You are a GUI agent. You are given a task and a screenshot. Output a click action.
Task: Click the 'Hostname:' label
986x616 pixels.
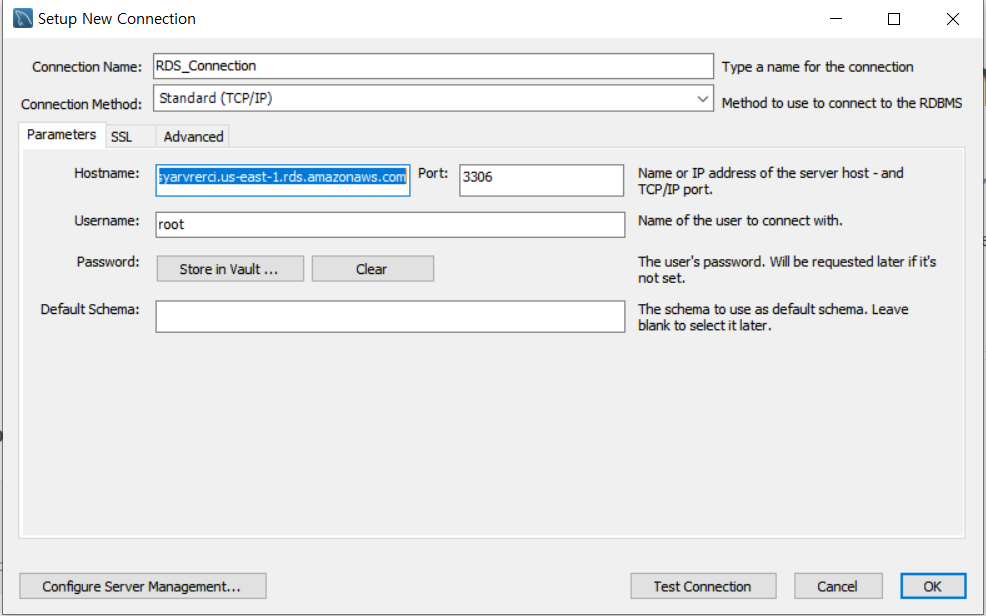(106, 173)
